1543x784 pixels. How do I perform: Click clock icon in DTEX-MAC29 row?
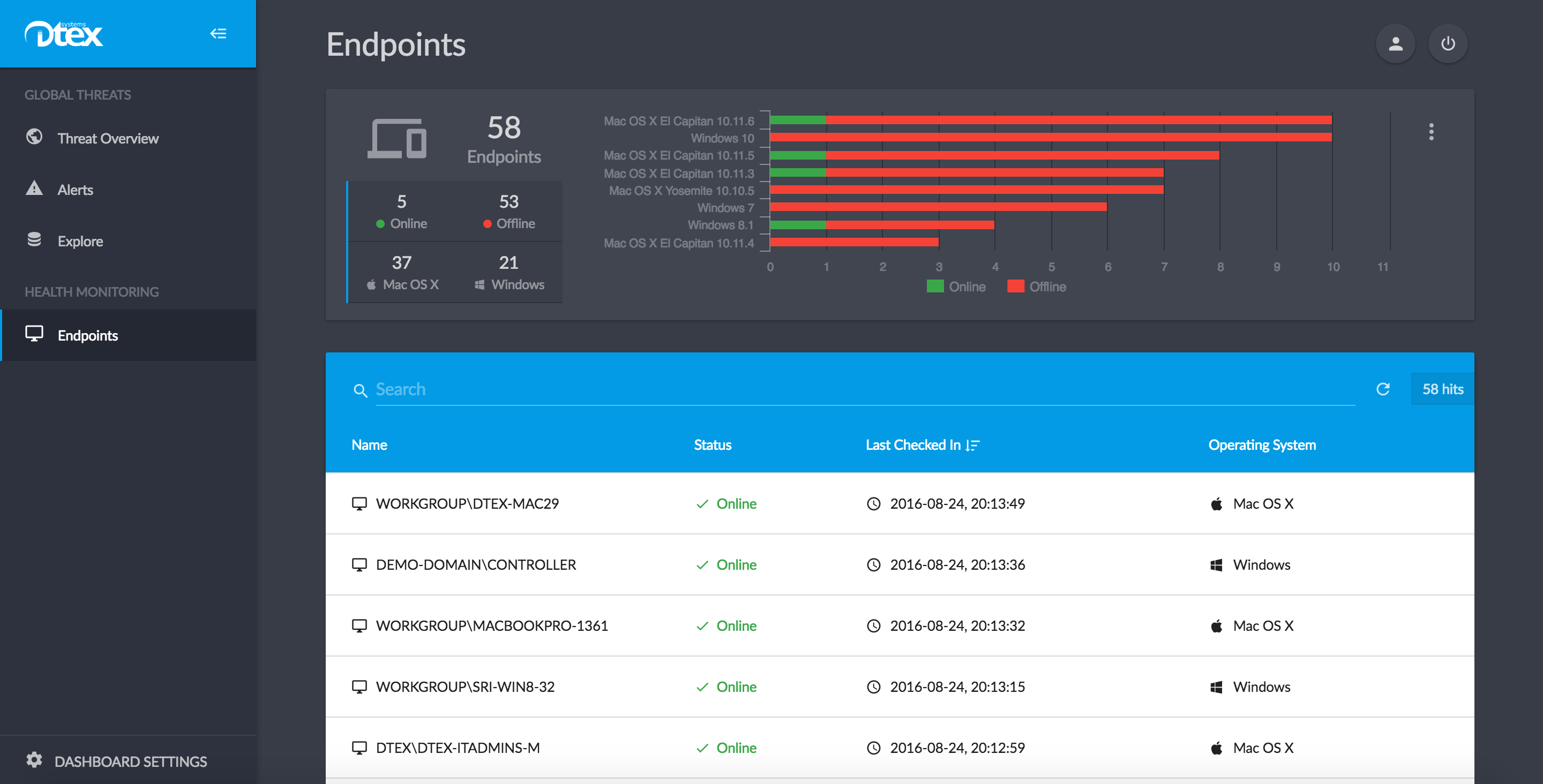(x=873, y=504)
